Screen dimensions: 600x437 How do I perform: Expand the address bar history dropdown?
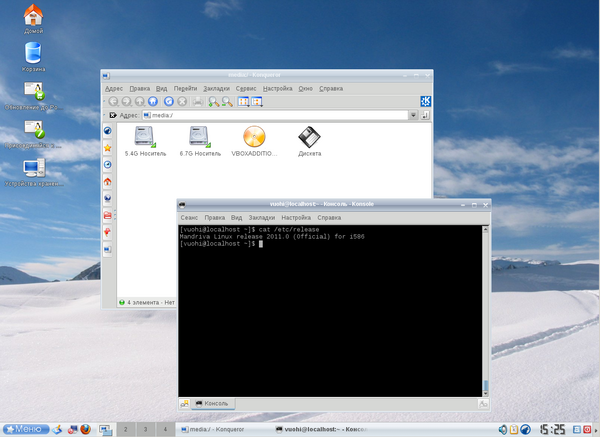pos(413,116)
